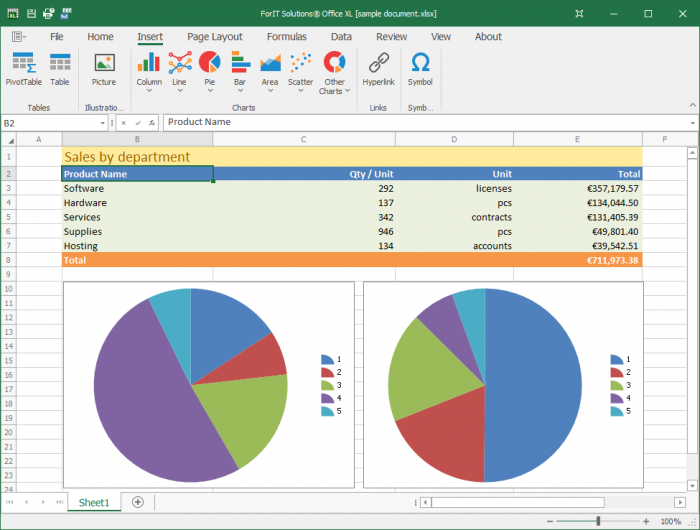This screenshot has width=700, height=530.
Task: Add a new sheet with plus button
Action: tap(138, 501)
